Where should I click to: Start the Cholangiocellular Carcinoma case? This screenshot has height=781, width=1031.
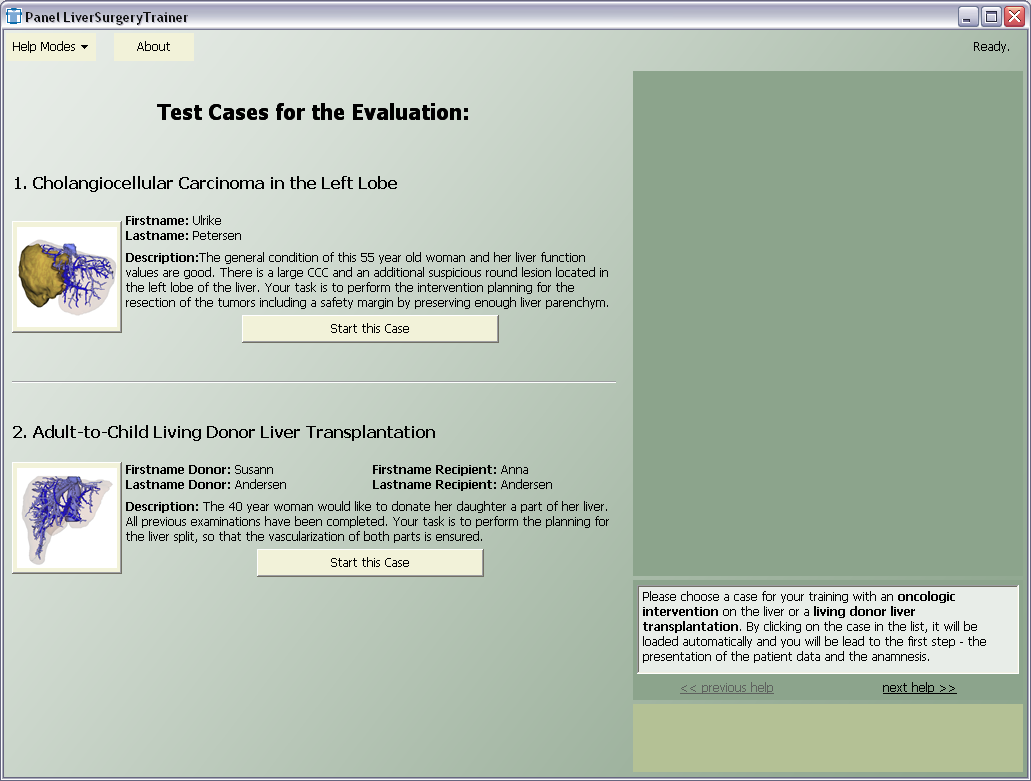coord(370,329)
